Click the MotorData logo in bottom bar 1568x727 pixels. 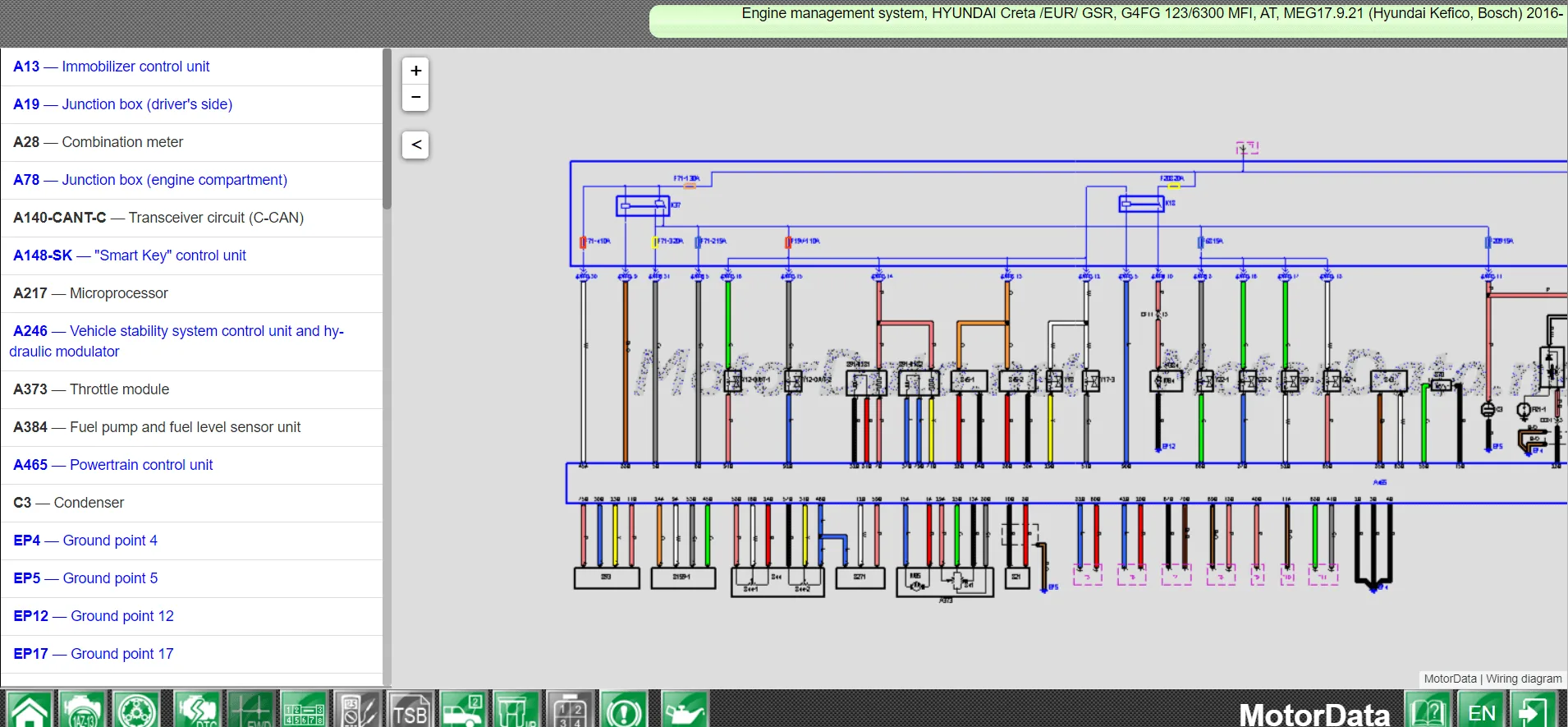coord(1314,713)
